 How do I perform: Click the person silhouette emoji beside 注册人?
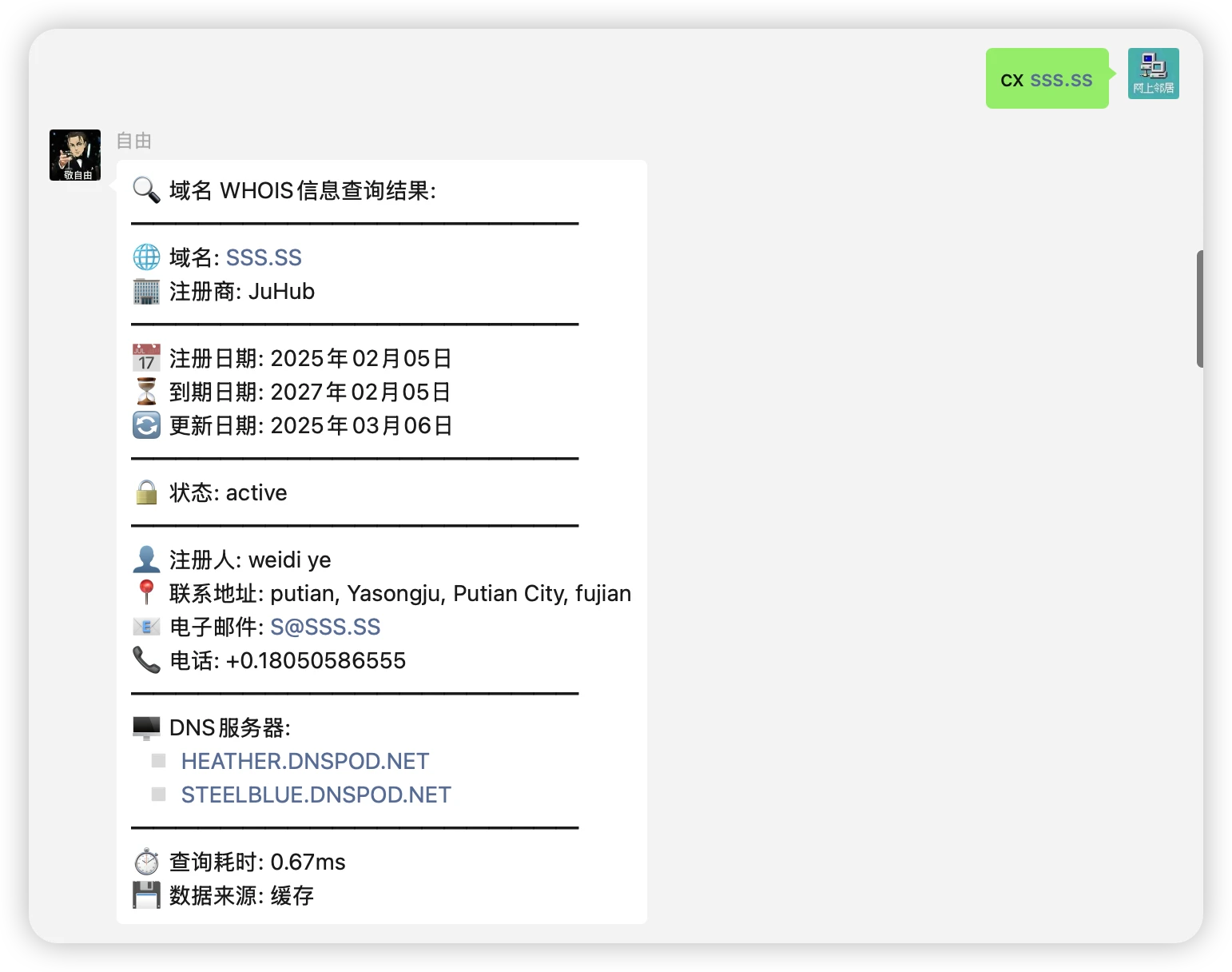click(146, 560)
